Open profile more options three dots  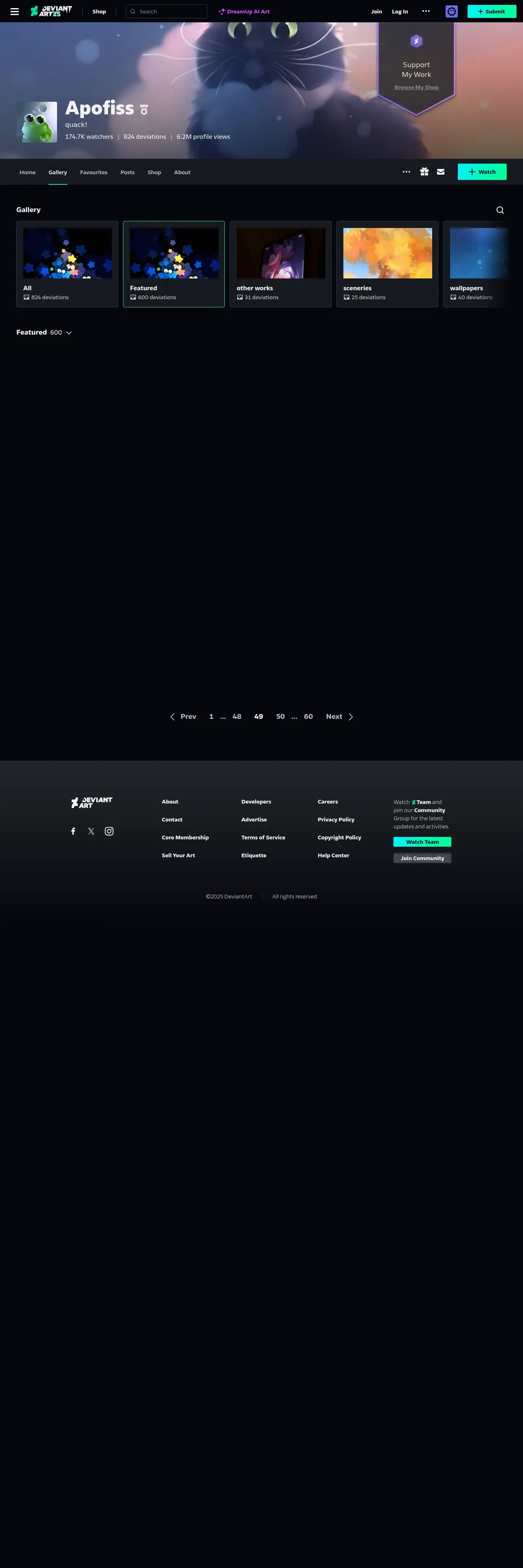pyautogui.click(x=407, y=172)
